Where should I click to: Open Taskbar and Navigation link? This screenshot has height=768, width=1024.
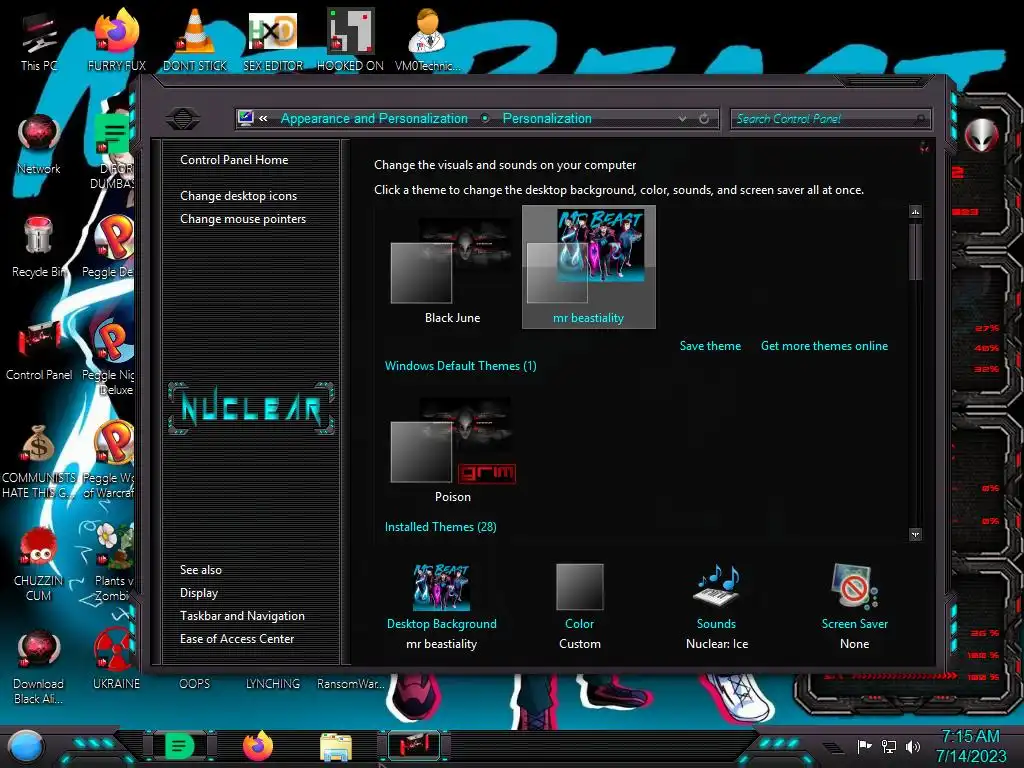[x=242, y=616]
